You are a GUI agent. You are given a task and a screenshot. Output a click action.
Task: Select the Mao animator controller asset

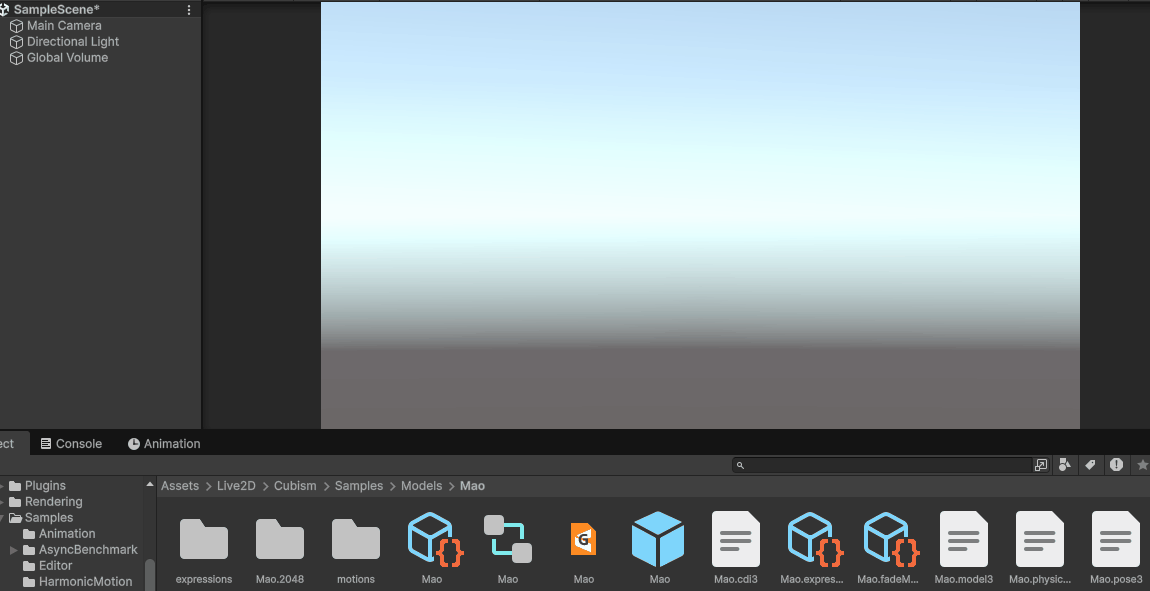(x=508, y=540)
